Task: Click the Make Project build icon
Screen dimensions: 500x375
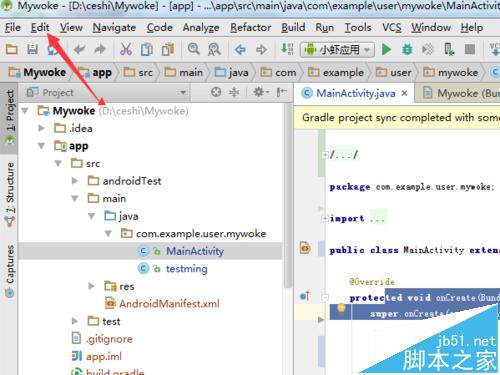Action: click(x=287, y=49)
